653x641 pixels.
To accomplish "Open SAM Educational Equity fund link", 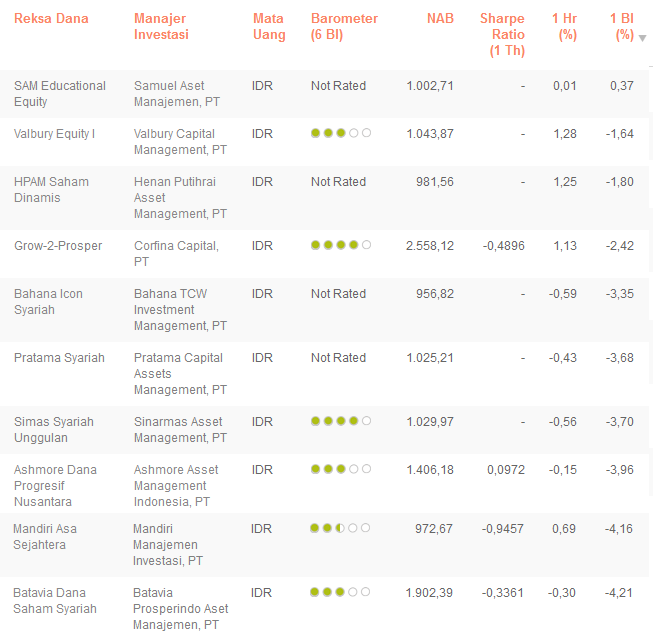I will (x=59, y=93).
